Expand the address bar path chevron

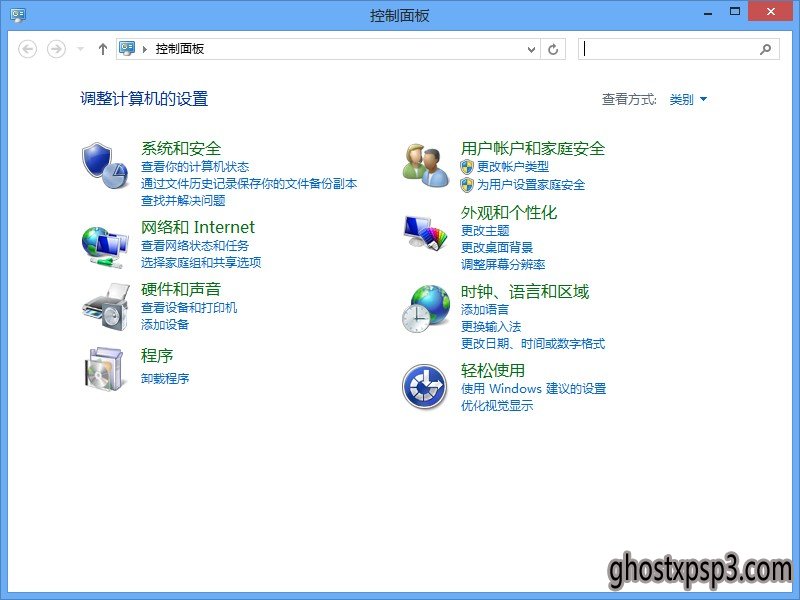145,49
